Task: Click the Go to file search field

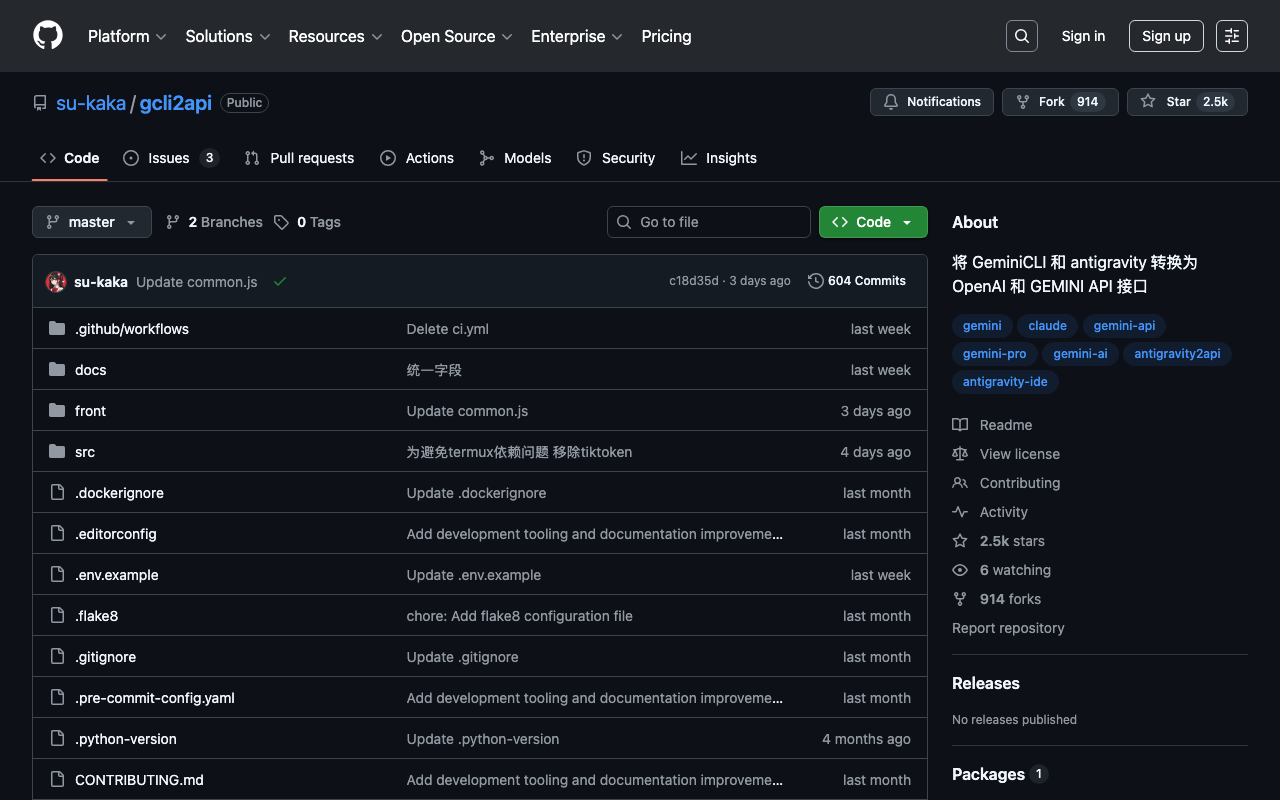Action: pyautogui.click(x=709, y=222)
